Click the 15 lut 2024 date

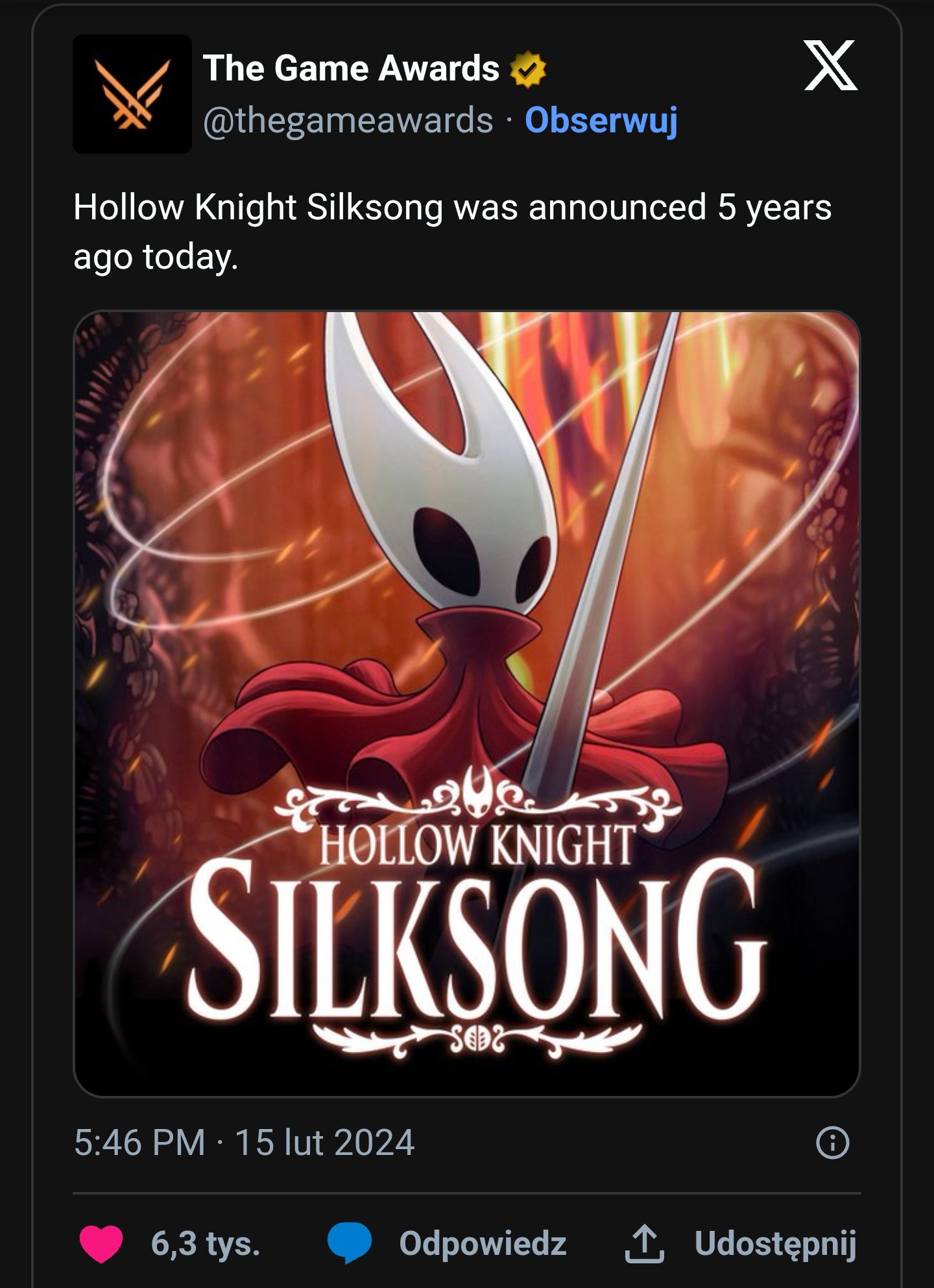[x=324, y=1143]
